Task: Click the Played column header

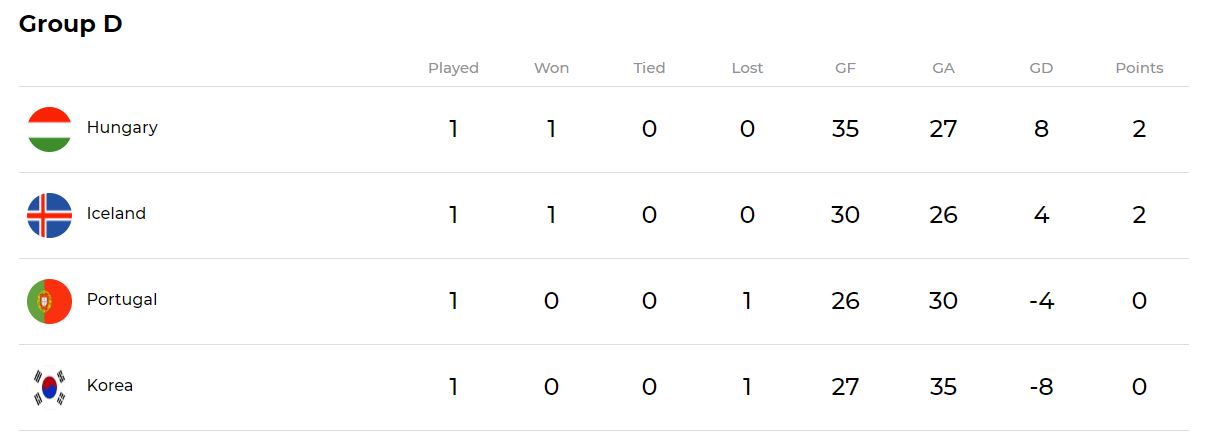Action: (453, 68)
